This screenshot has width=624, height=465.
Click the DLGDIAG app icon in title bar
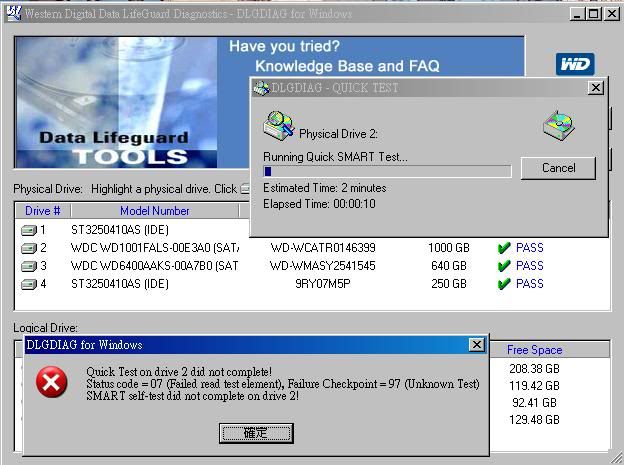[14, 14]
